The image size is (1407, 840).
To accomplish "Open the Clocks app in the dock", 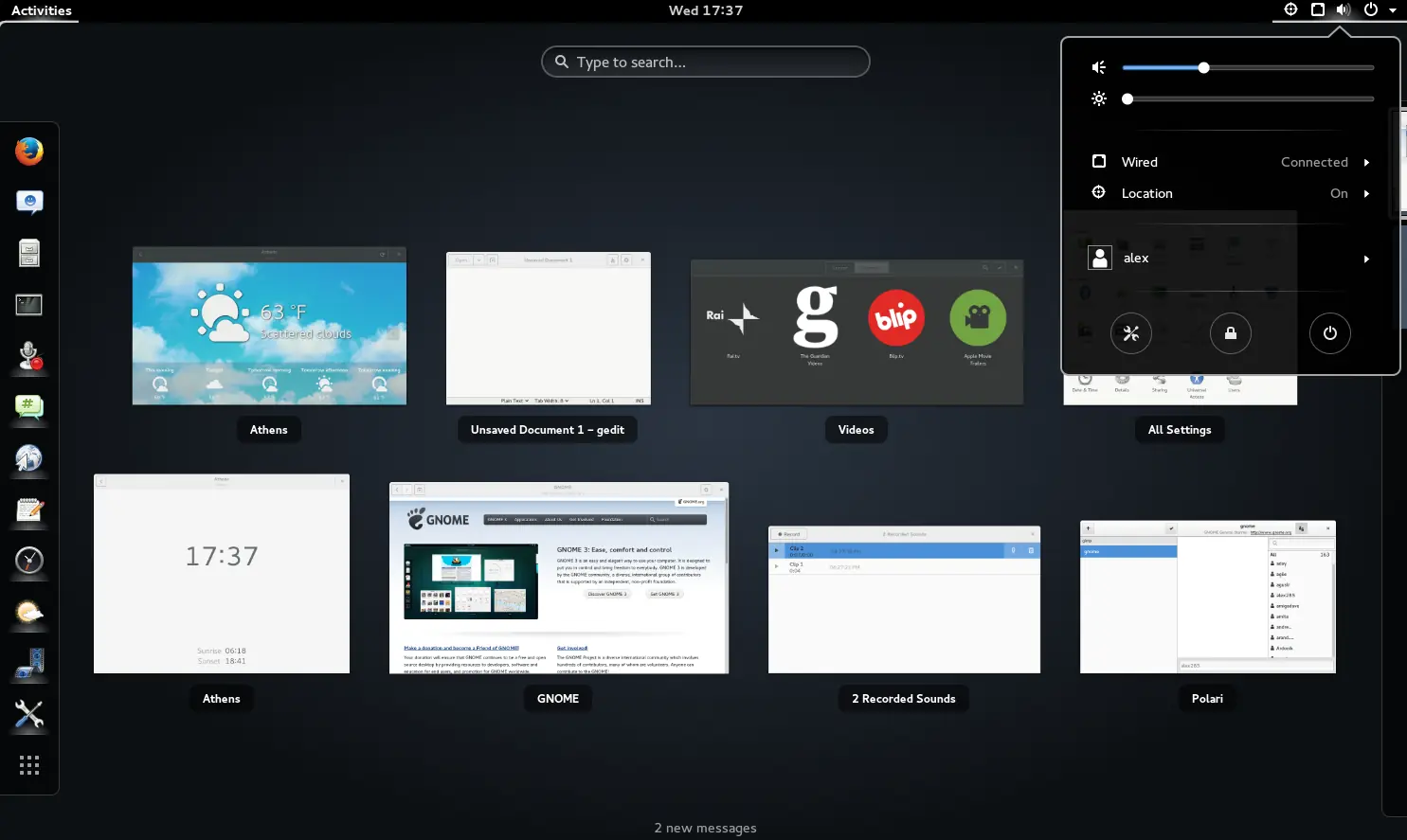I will point(29,561).
